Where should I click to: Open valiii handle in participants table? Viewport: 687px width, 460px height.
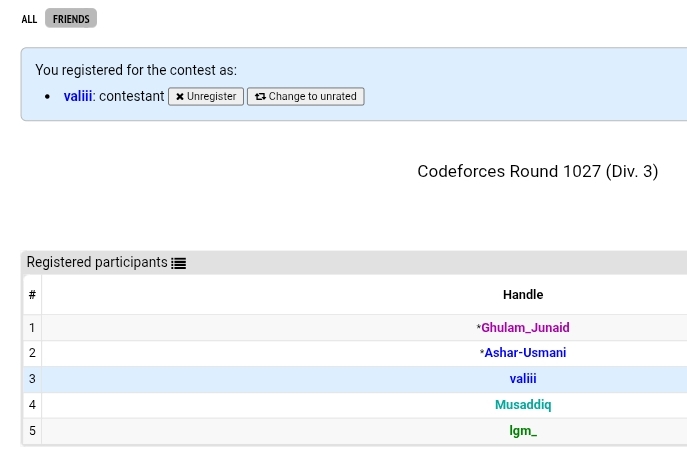coord(523,379)
